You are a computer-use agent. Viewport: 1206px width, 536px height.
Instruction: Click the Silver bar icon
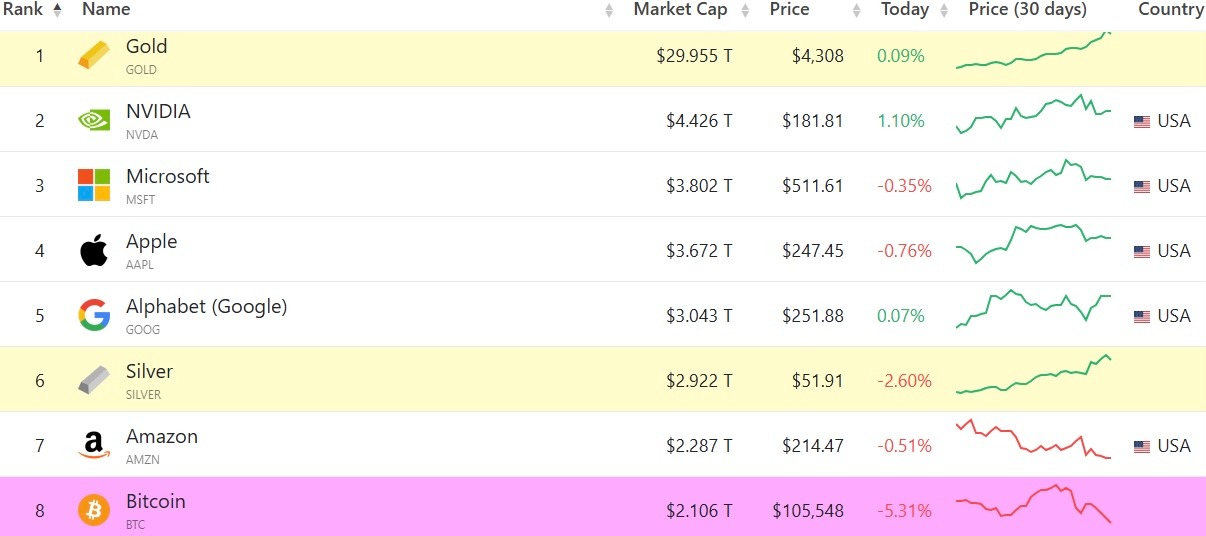point(94,381)
